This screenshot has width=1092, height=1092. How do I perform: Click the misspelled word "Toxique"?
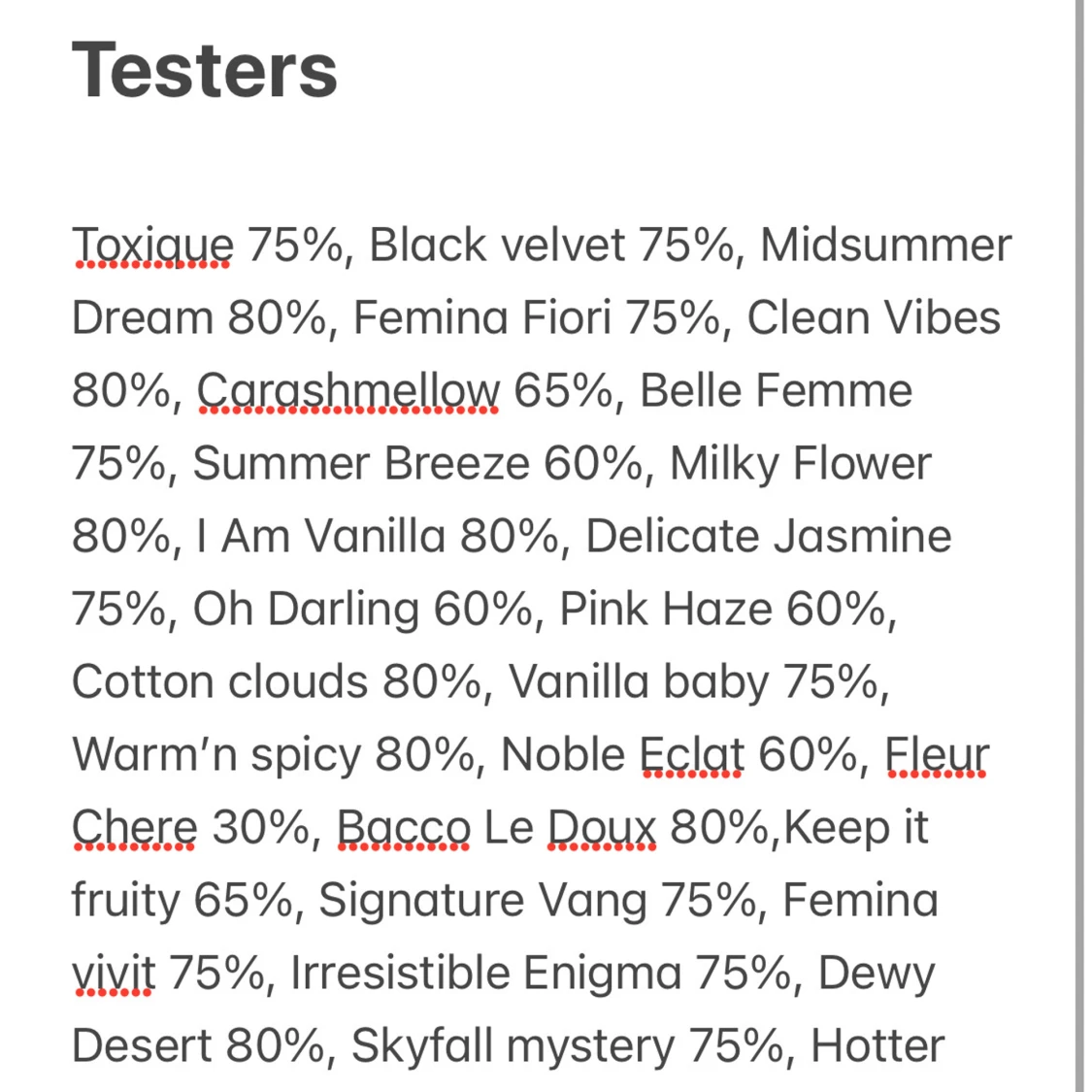(152, 246)
